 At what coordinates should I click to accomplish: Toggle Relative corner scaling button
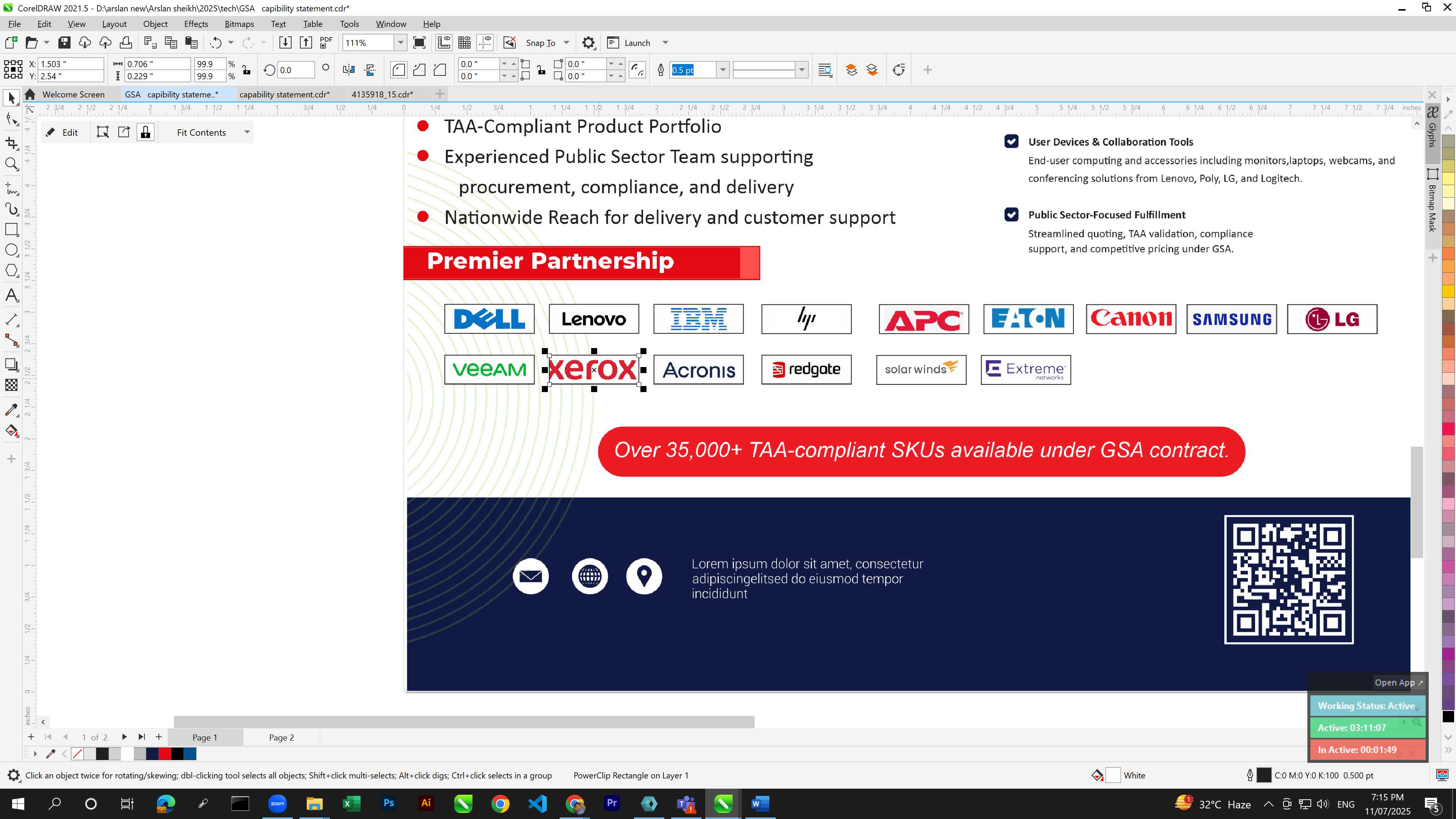637,70
